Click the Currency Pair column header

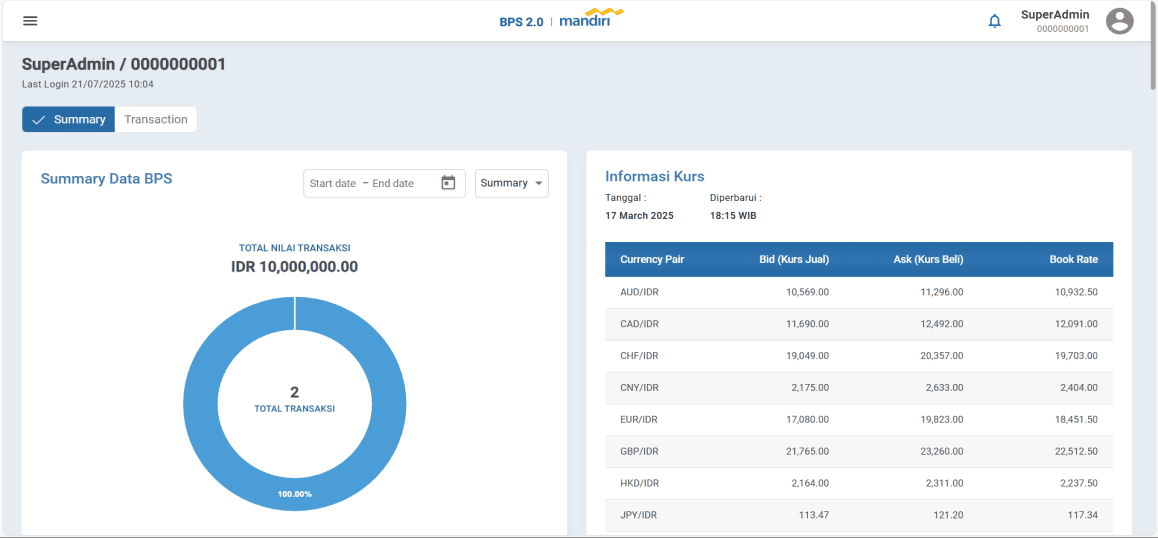pos(652,259)
